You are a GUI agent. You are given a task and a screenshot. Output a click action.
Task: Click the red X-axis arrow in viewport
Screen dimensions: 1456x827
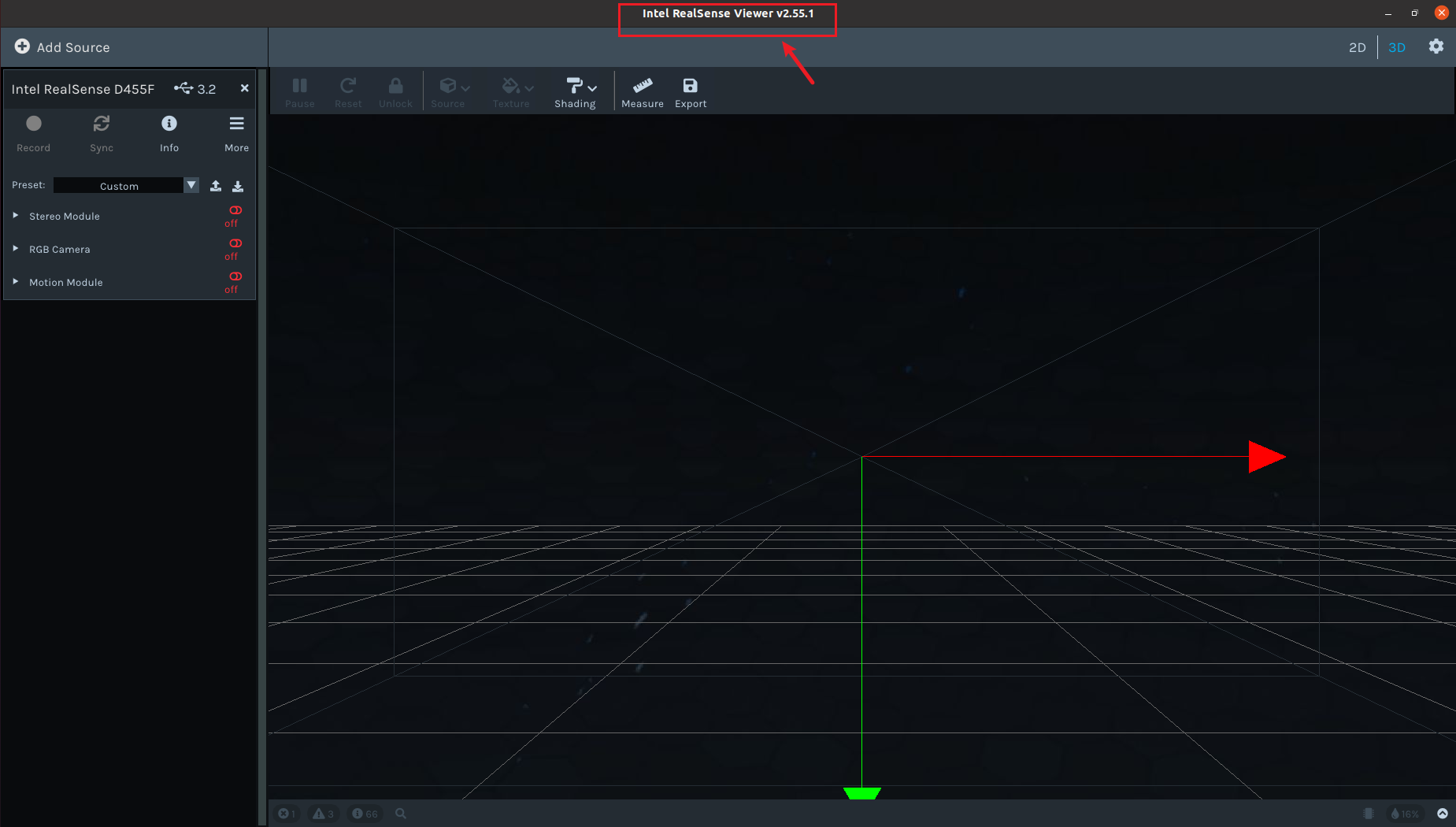point(1266,457)
